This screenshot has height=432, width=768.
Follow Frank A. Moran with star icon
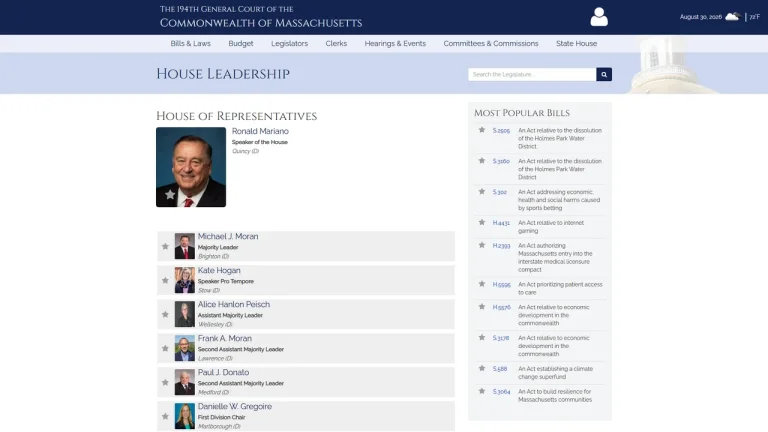[x=165, y=349]
